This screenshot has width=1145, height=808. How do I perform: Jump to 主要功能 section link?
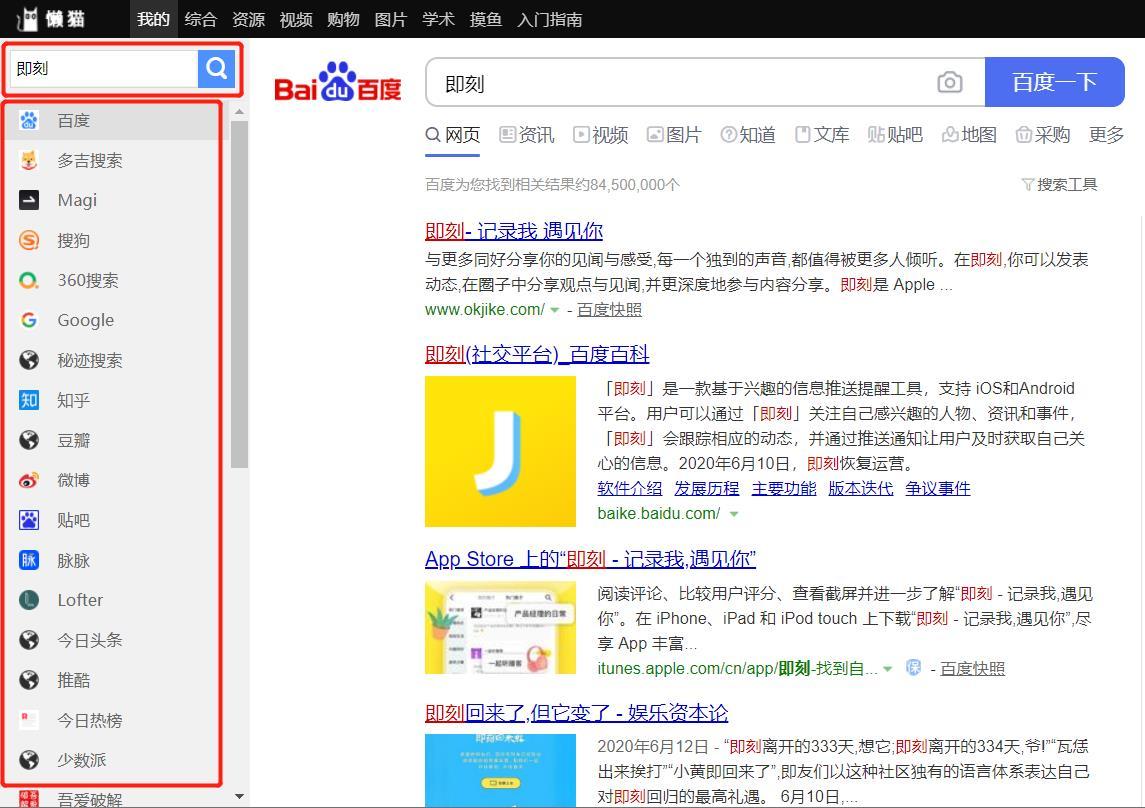(x=784, y=488)
